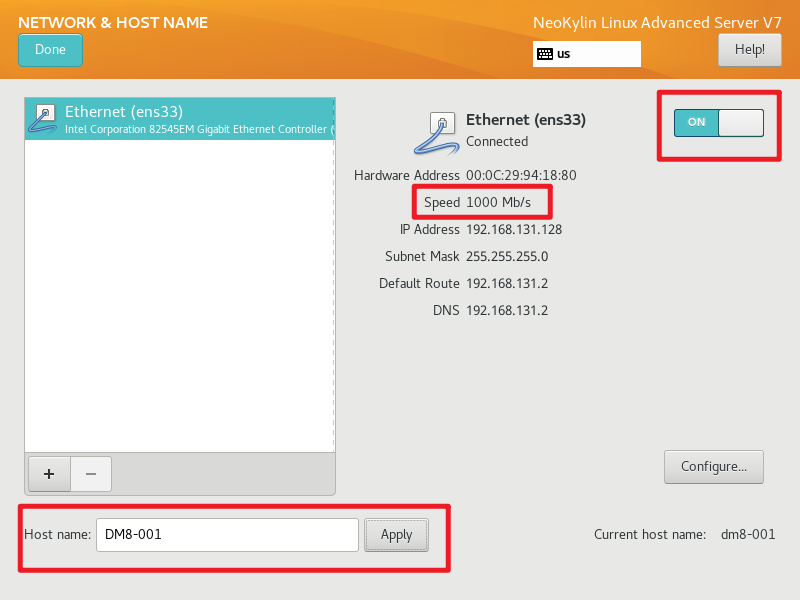This screenshot has height=600, width=800.
Task: Open the Configure... button
Action: (714, 466)
